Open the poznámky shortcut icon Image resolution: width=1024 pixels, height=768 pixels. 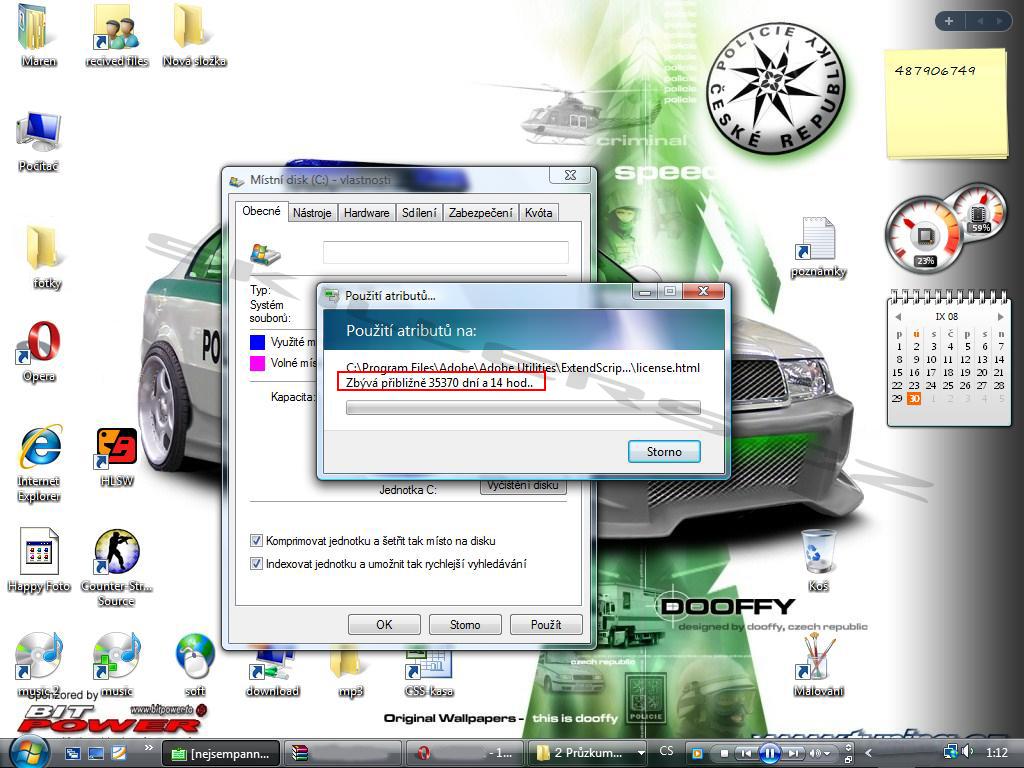click(x=818, y=248)
